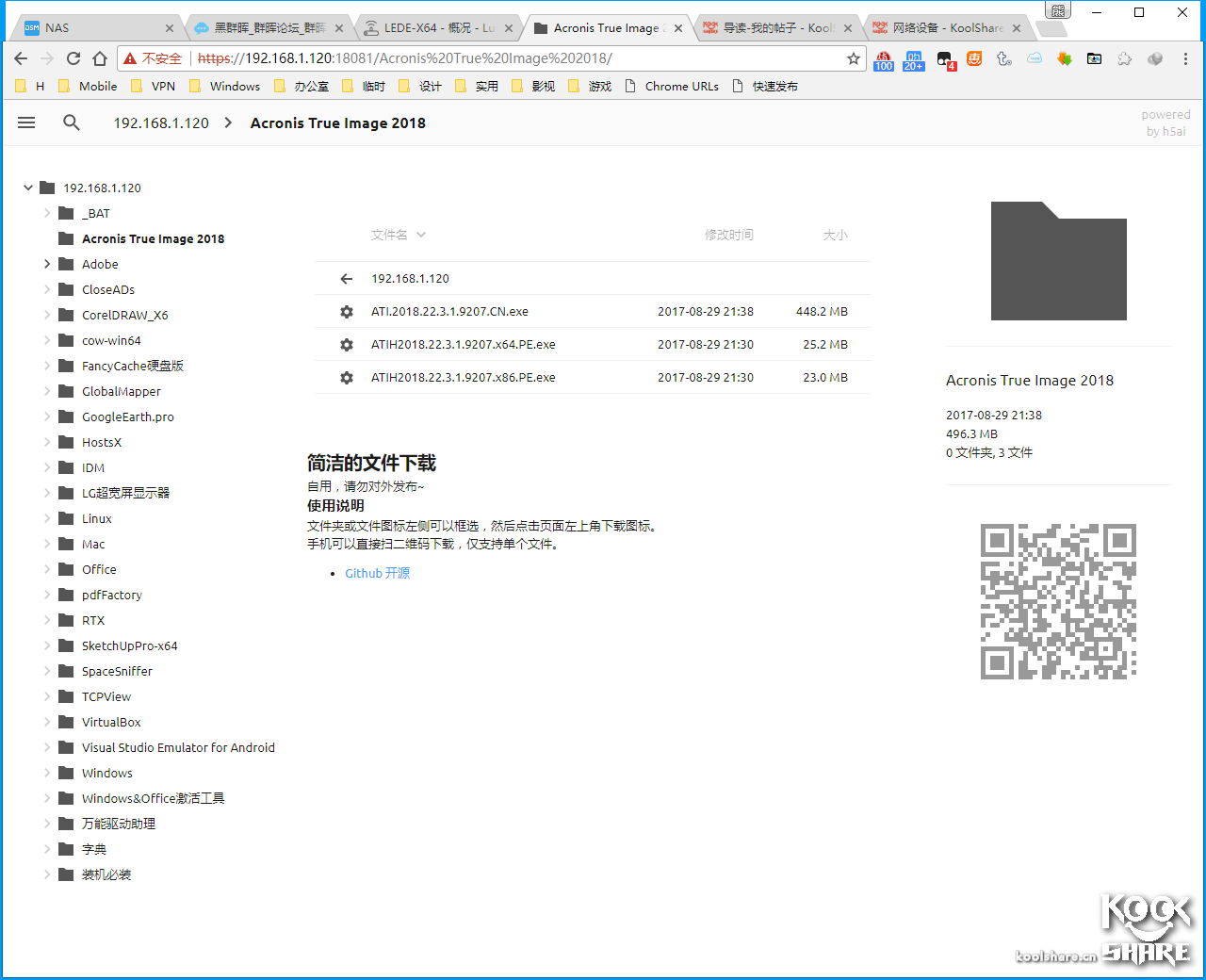Click the search magnifier icon
Screen dimensions: 1206x980
[x=72, y=122]
